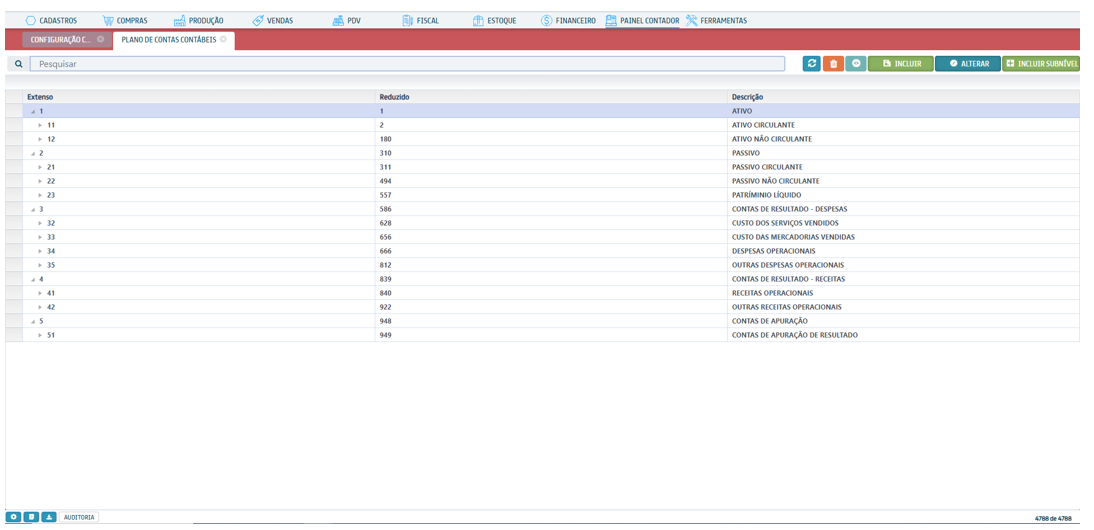
Task: Expand the tree node for account 32
Action: [x=40, y=223]
